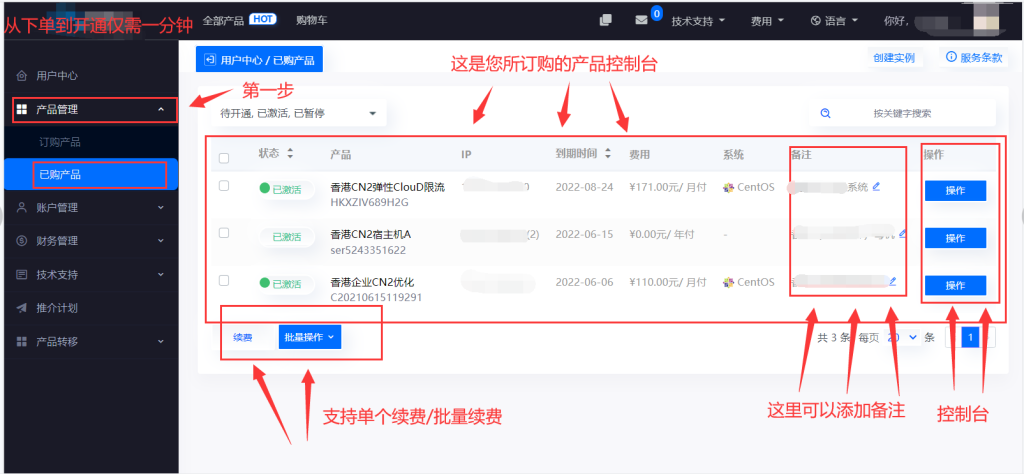Open the mail messages envelope icon
Viewport: 1024px width, 474px height.
[x=641, y=20]
